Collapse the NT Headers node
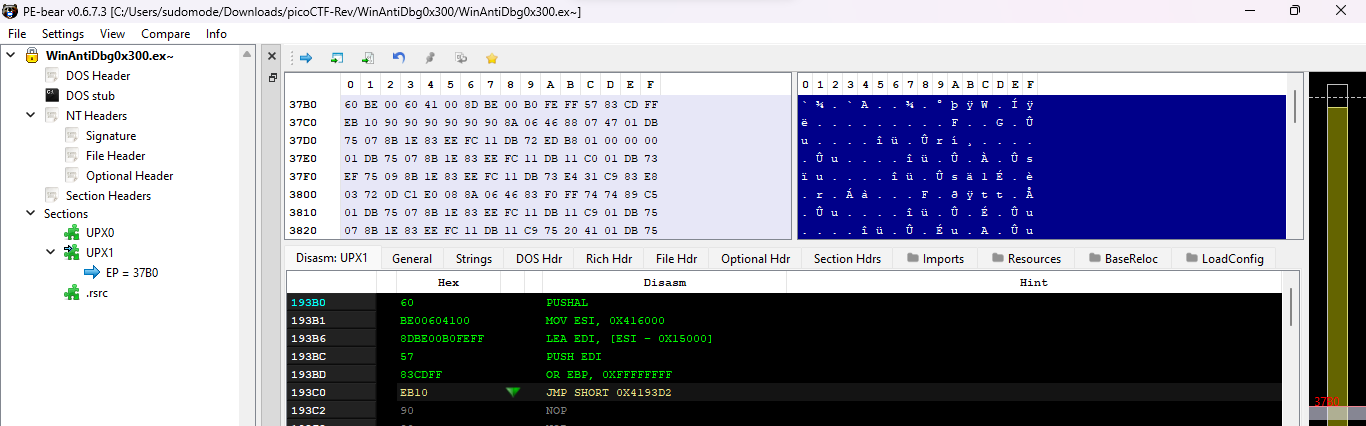This screenshot has width=1366, height=426. [31, 116]
